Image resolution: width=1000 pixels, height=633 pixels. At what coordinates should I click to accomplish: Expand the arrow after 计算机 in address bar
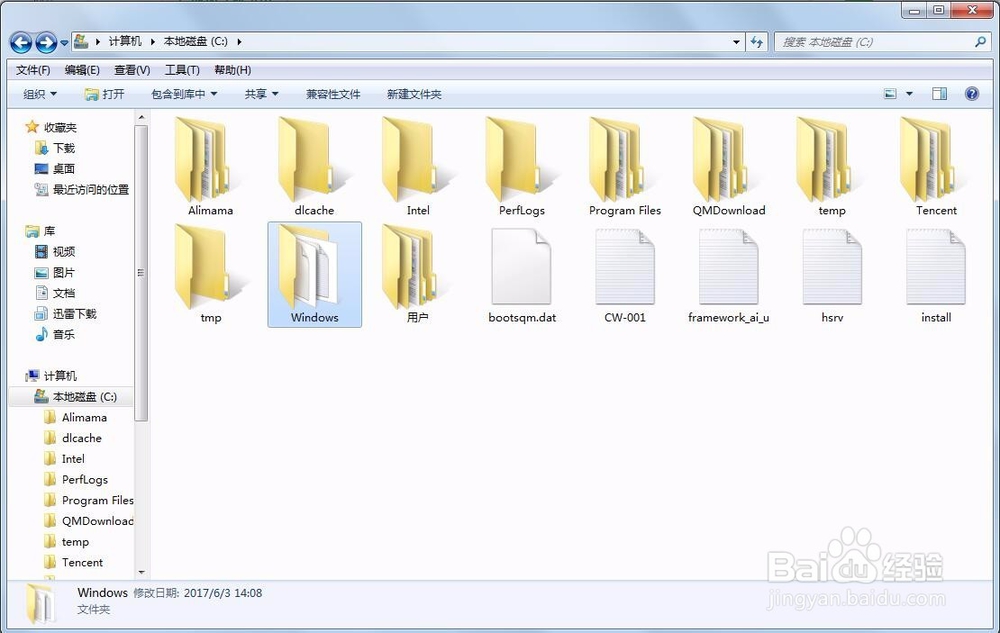tap(153, 41)
